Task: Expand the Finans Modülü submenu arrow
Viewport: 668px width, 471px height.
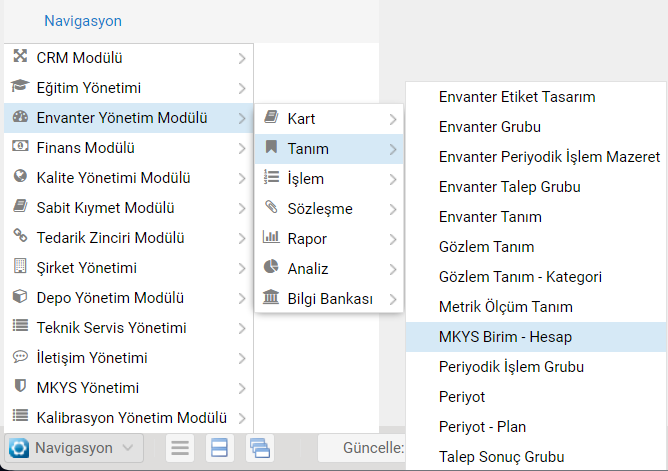Action: pyautogui.click(x=242, y=148)
